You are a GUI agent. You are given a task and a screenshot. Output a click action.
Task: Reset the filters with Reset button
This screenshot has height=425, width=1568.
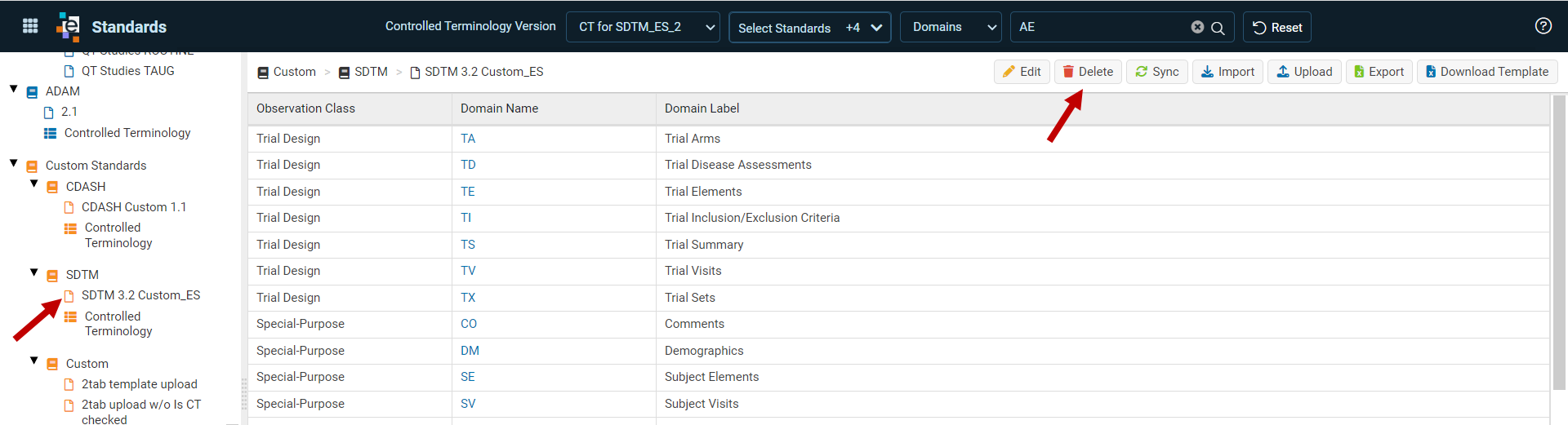pos(1277,27)
